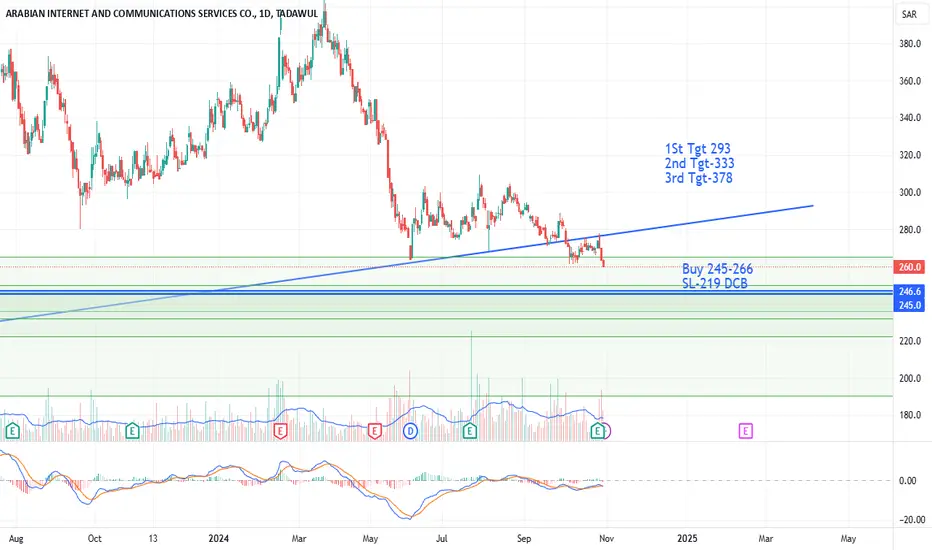Select the chart title Arabian Internet and Communications Services
Image resolution: width=932 pixels, height=550 pixels.
162,13
